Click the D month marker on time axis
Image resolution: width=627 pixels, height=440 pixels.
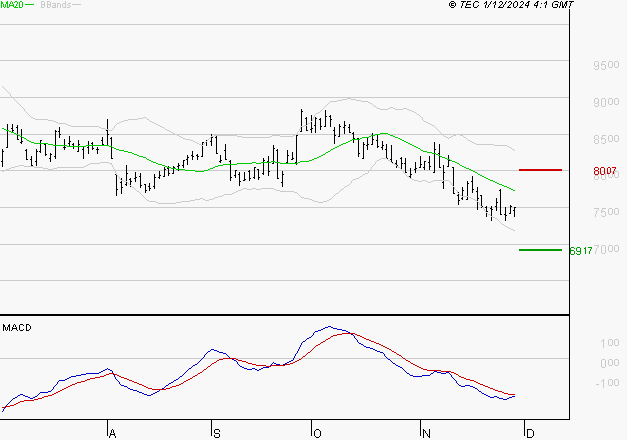pos(530,434)
